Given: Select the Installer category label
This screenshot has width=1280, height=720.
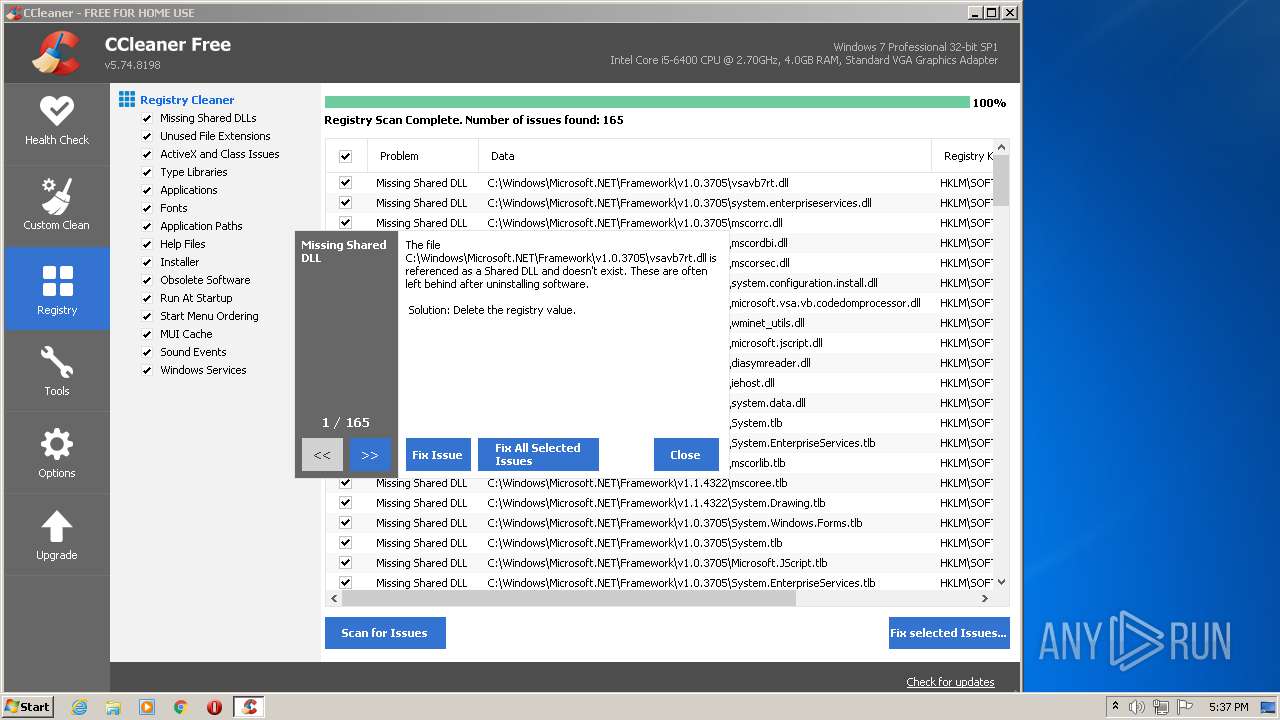Looking at the screenshot, I should coord(180,262).
